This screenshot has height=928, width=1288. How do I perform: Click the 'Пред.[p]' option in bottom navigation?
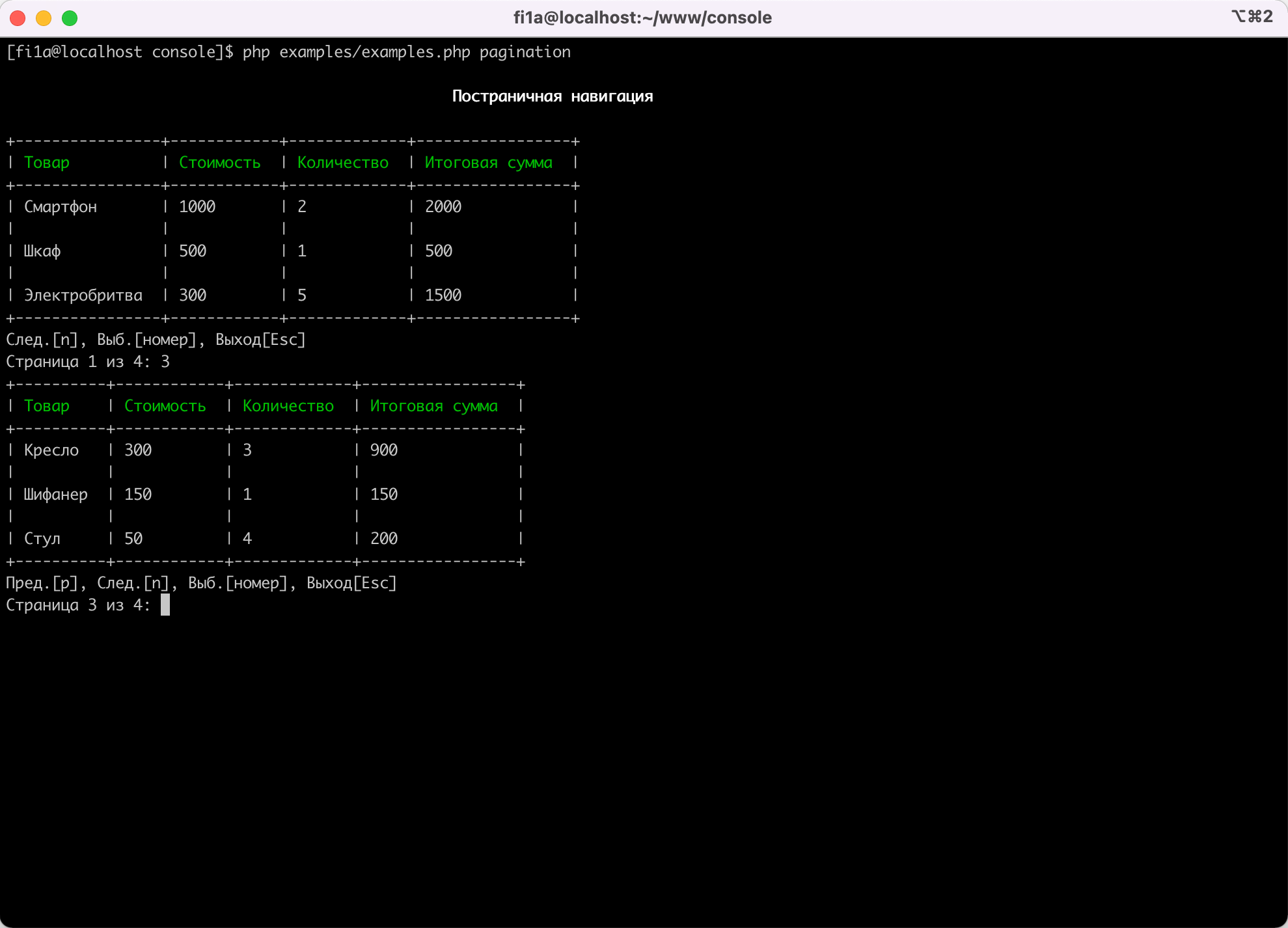pyautogui.click(x=42, y=583)
